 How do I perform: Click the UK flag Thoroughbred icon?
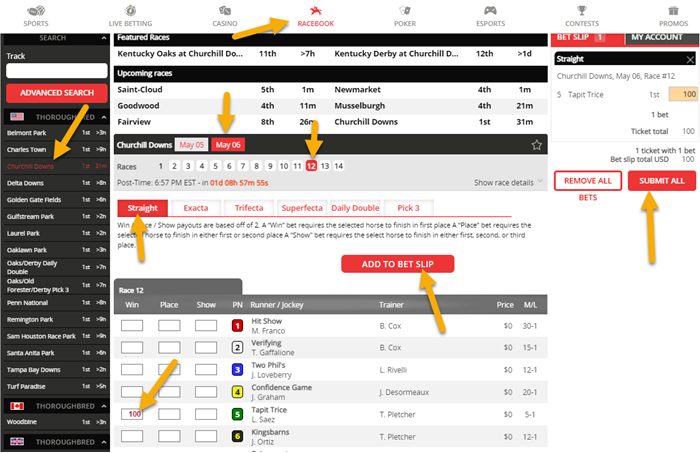[x=17, y=442]
